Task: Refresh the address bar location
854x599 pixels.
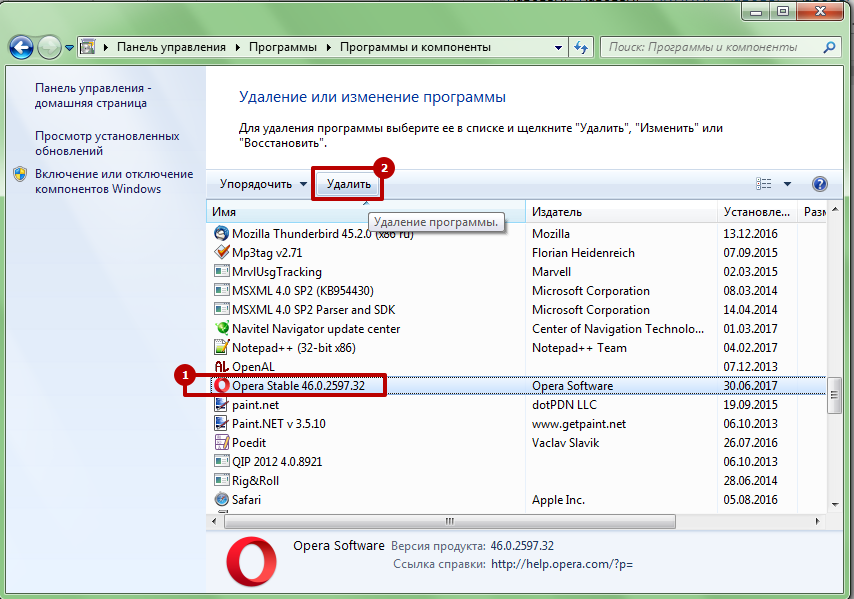Action: (x=581, y=48)
